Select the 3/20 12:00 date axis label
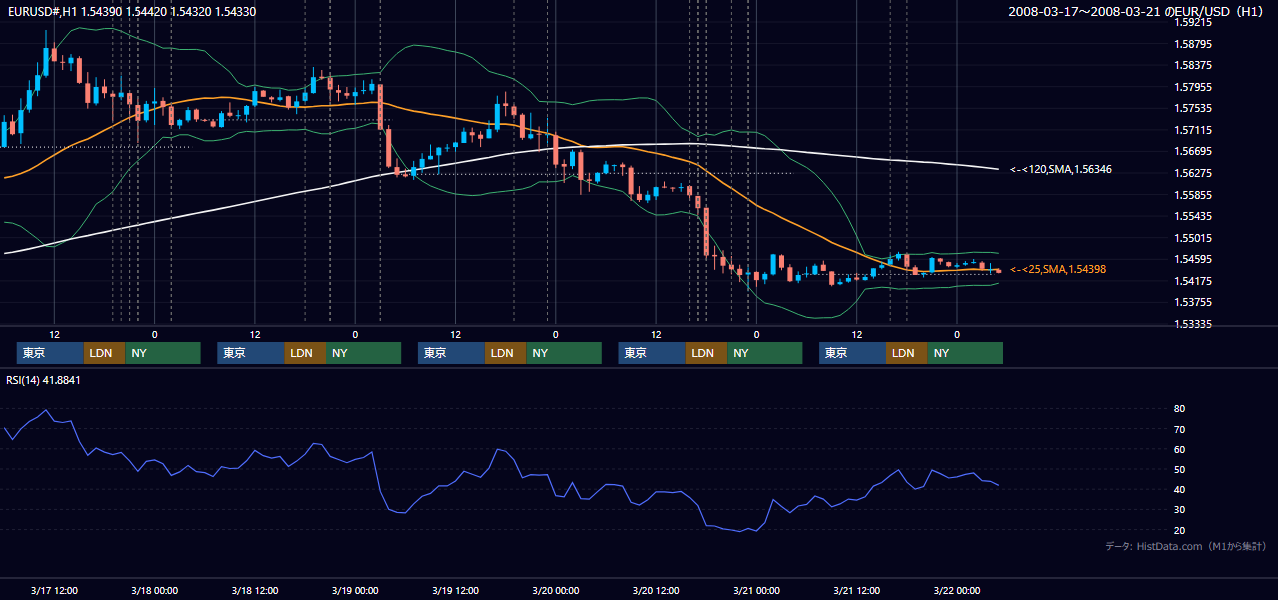This screenshot has height=600, width=1278. click(x=656, y=590)
